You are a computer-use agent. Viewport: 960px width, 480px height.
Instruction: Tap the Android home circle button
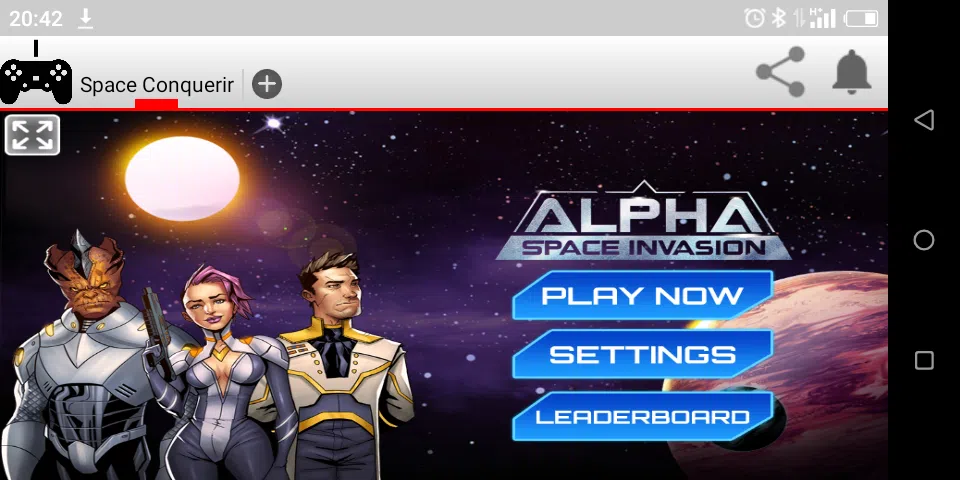coord(924,240)
